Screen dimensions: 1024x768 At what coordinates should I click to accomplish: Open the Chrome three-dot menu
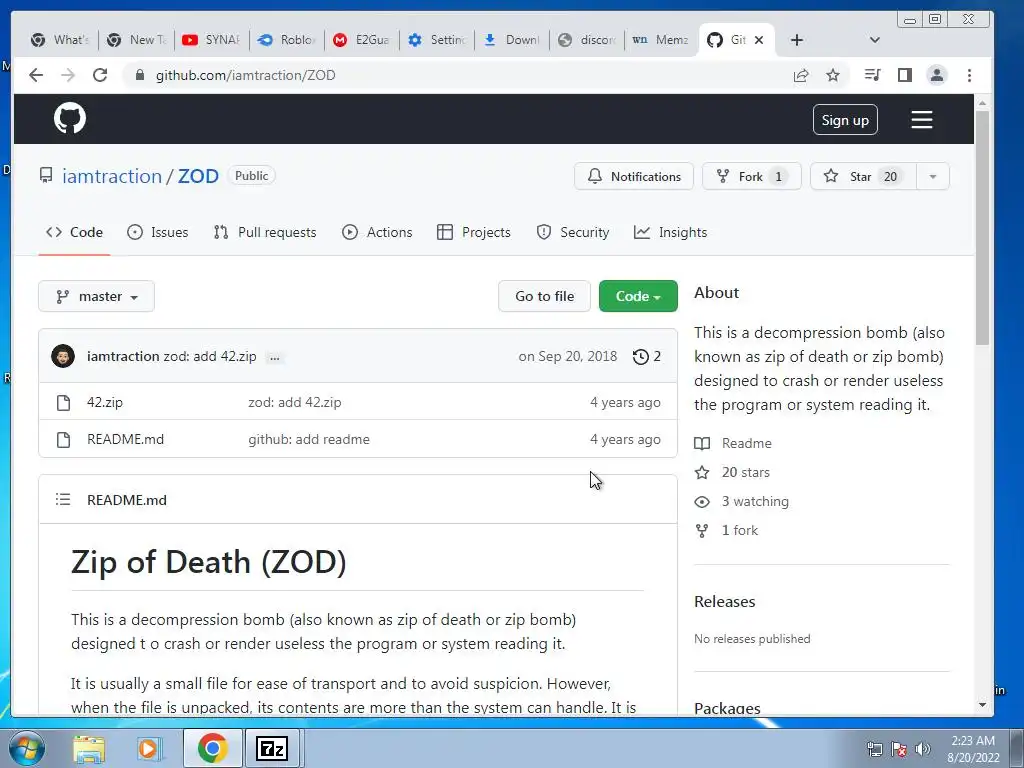point(969,75)
